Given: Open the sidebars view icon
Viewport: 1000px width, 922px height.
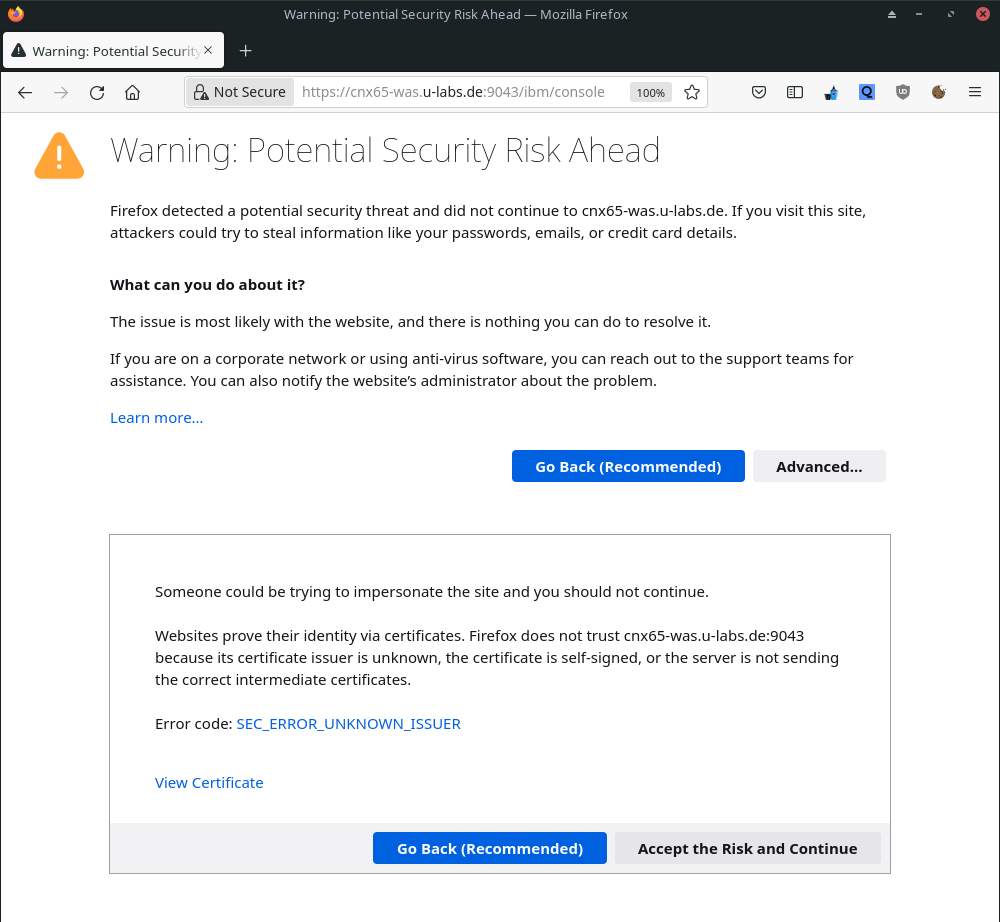Looking at the screenshot, I should 795,92.
